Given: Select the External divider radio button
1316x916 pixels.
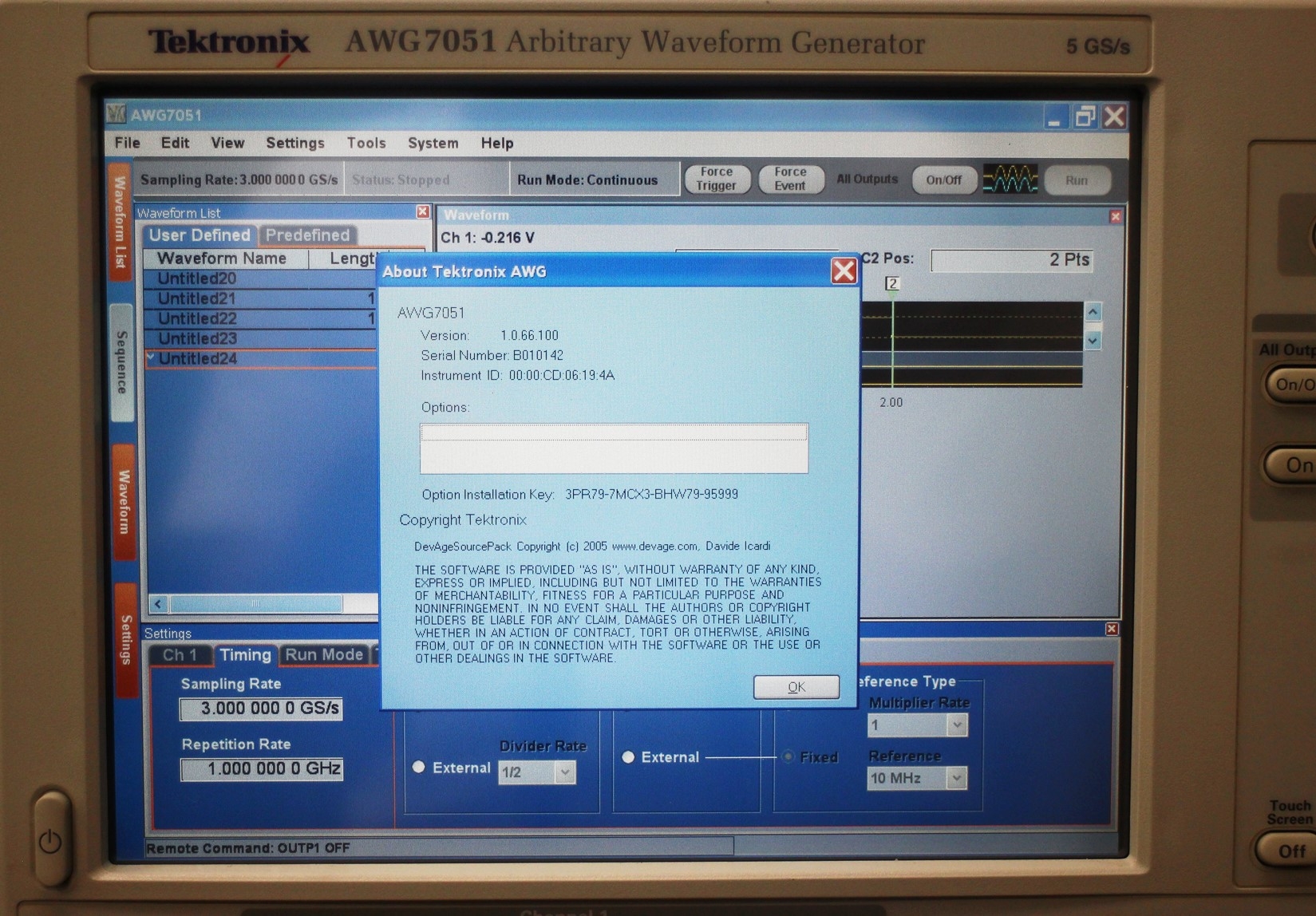Looking at the screenshot, I should [418, 768].
